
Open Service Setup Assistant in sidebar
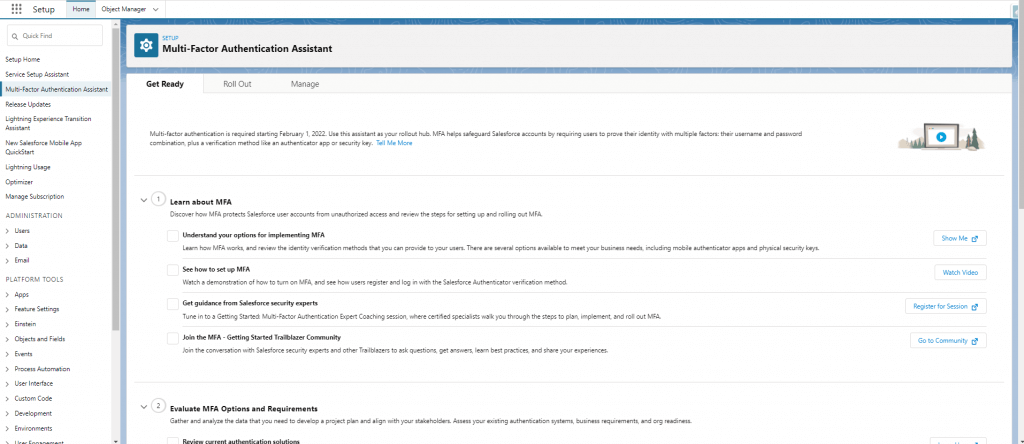[x=37, y=74]
